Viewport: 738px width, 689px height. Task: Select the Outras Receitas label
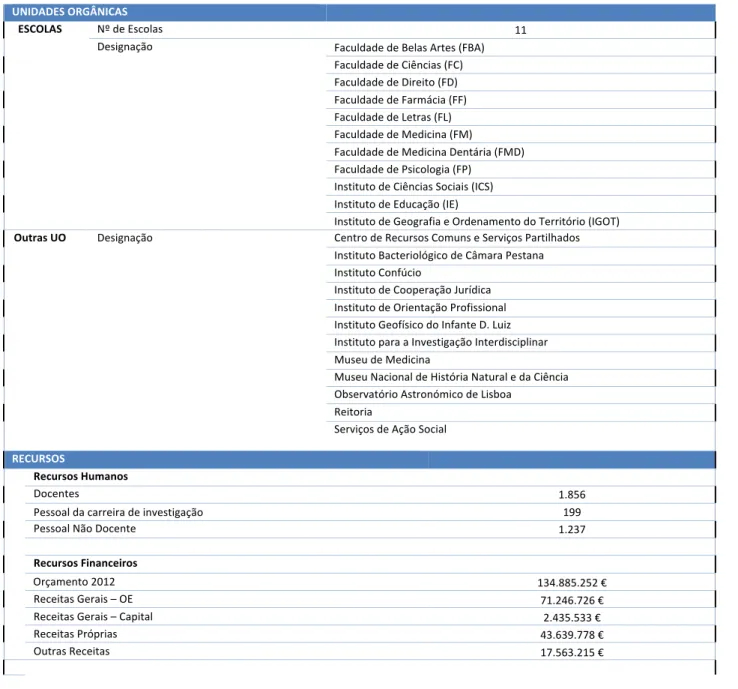(71, 651)
